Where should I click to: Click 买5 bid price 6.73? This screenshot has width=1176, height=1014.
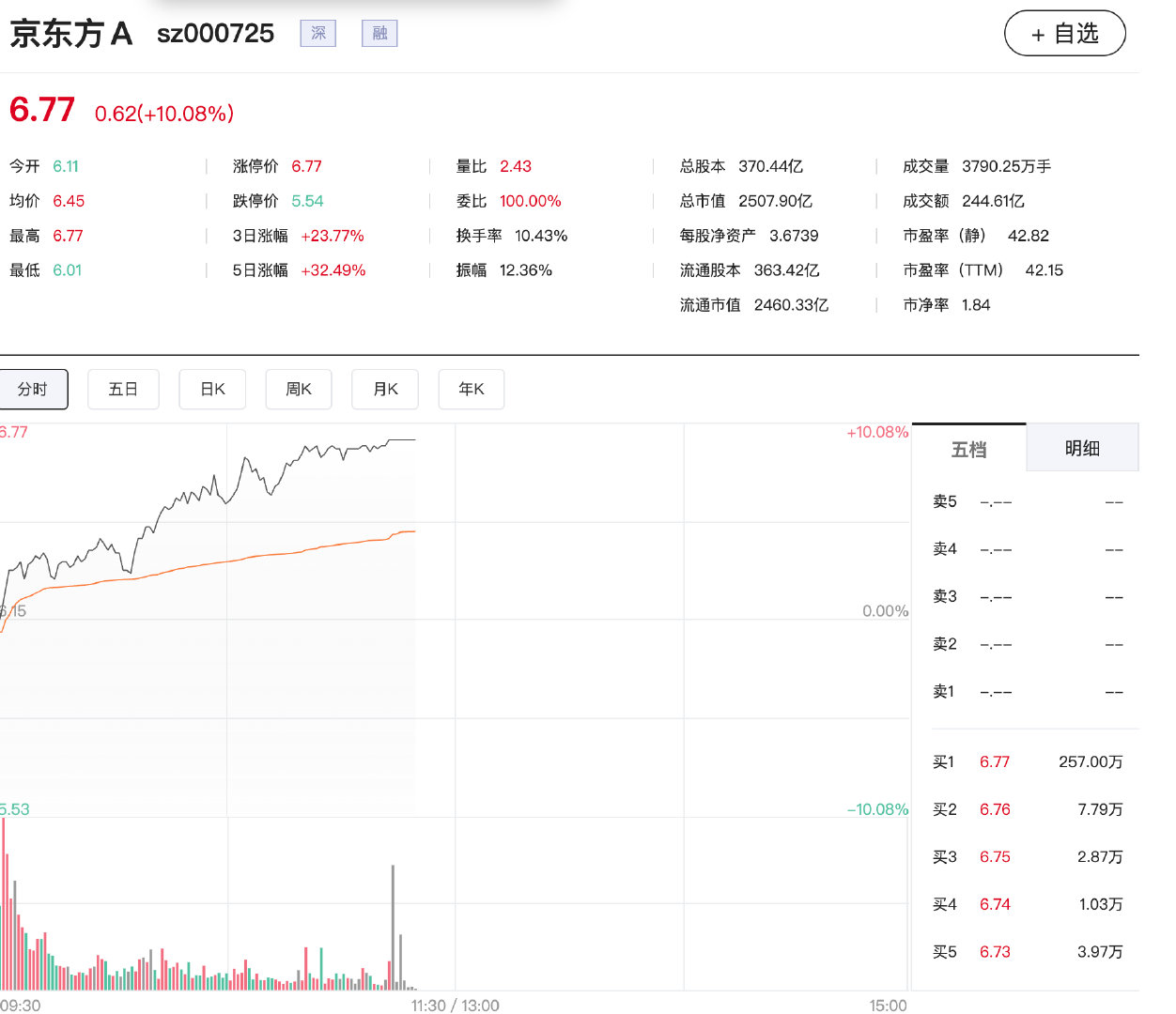995,952
